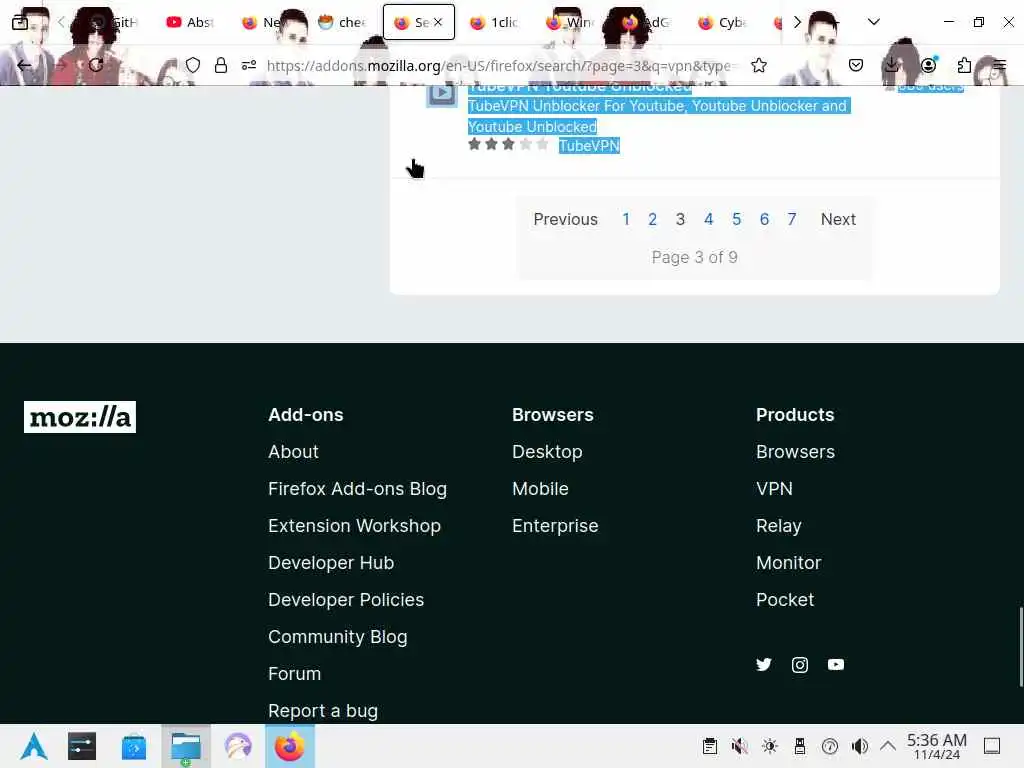Open Extension Workshop link
Image resolution: width=1024 pixels, height=768 pixels.
point(354,526)
